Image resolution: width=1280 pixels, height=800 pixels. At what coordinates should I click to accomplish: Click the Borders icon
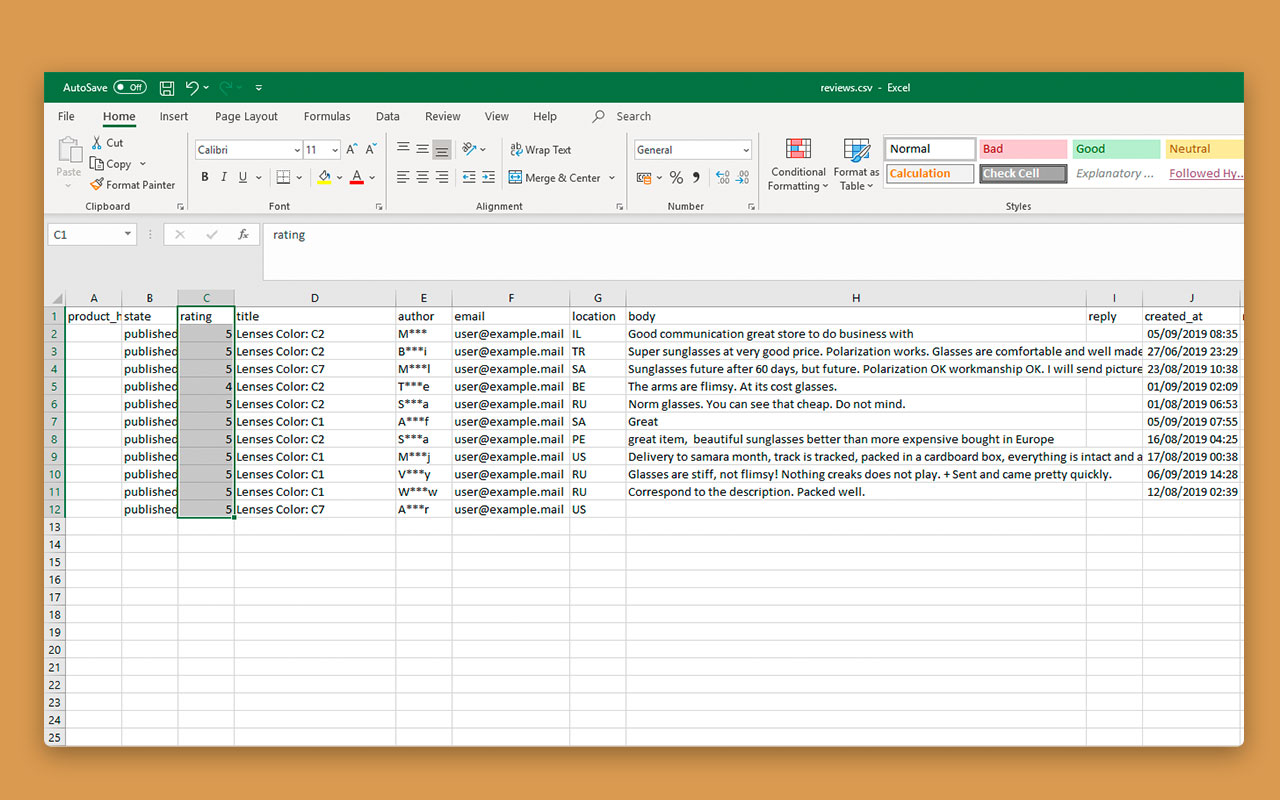click(x=283, y=178)
